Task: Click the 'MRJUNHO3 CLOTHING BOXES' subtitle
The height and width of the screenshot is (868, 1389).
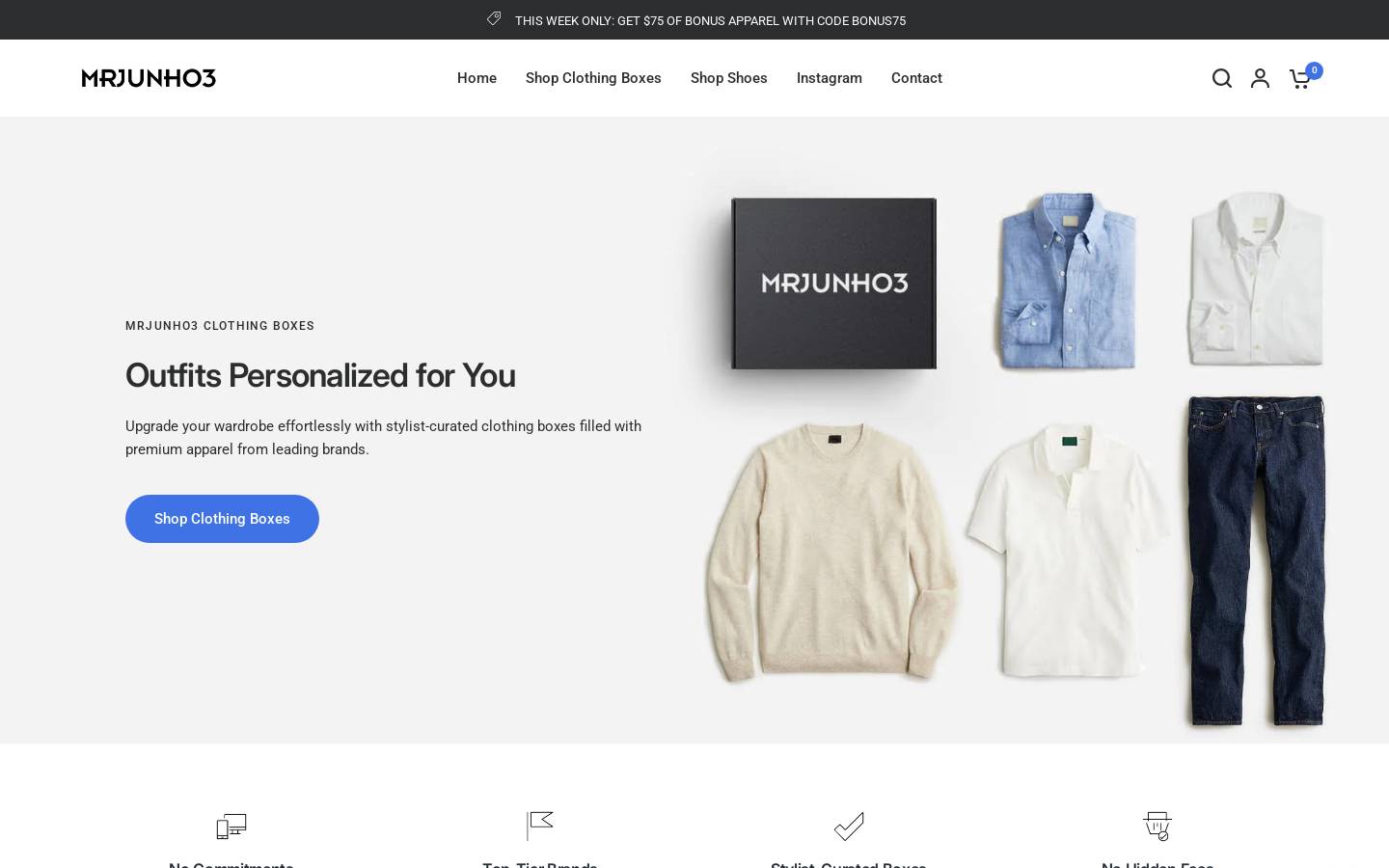Action: 220,326
